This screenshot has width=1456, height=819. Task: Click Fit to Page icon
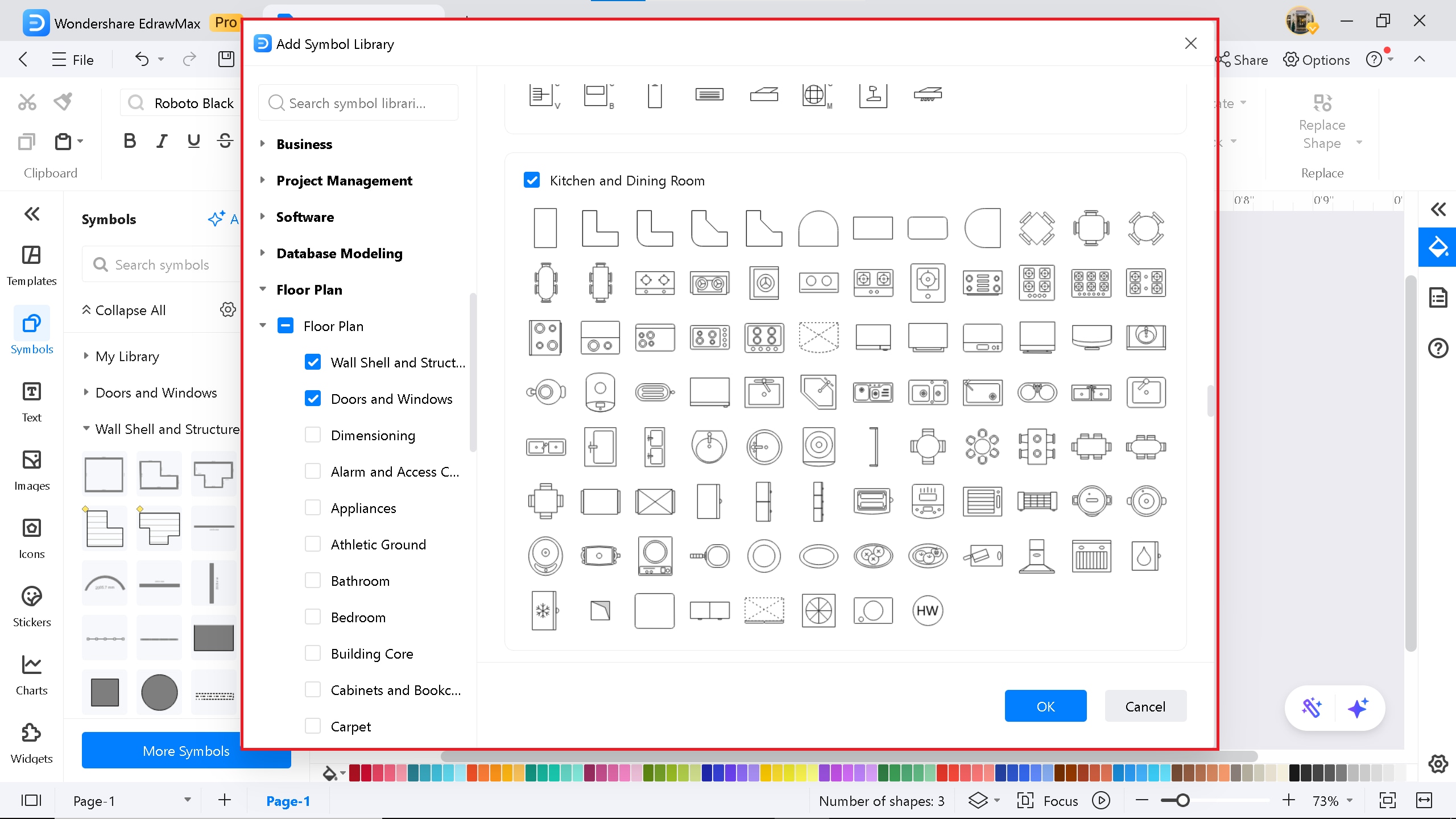click(1388, 801)
